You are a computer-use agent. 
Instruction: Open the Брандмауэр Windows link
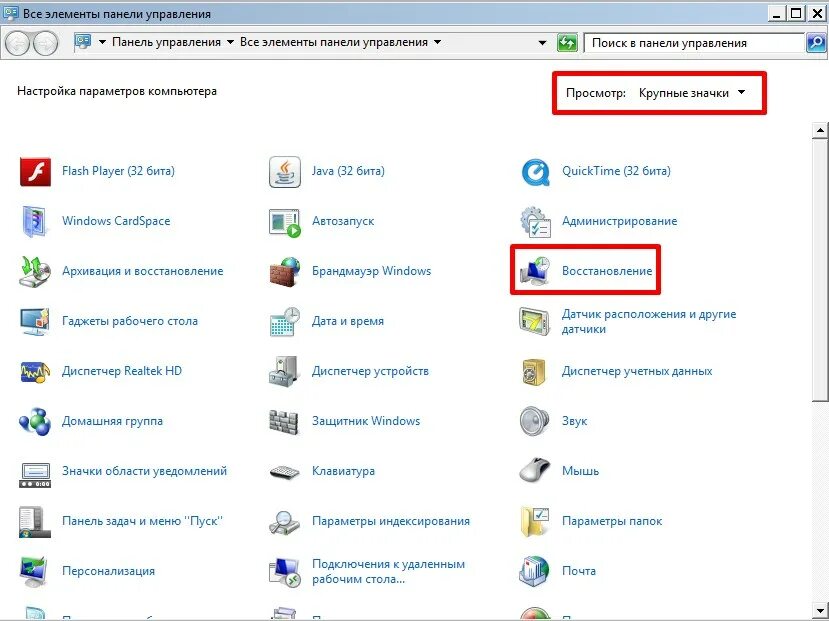tap(371, 271)
